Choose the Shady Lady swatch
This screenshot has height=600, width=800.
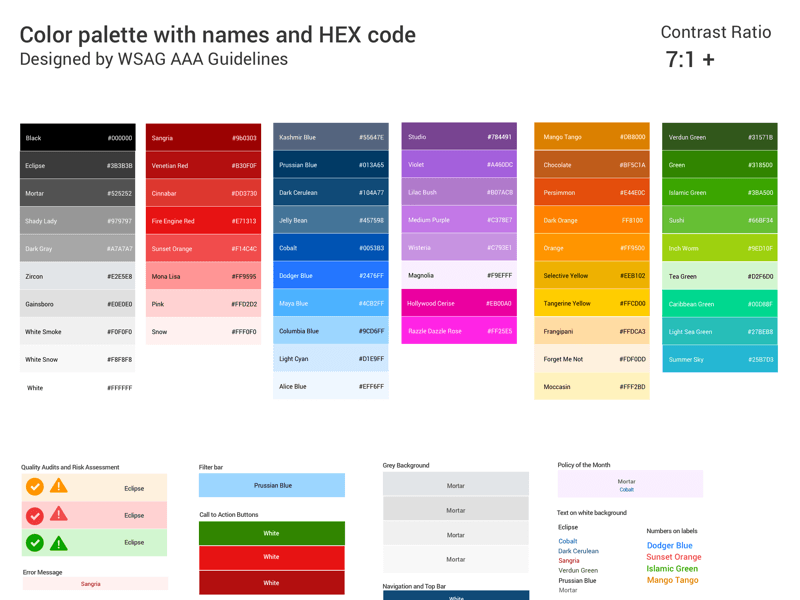(78, 220)
